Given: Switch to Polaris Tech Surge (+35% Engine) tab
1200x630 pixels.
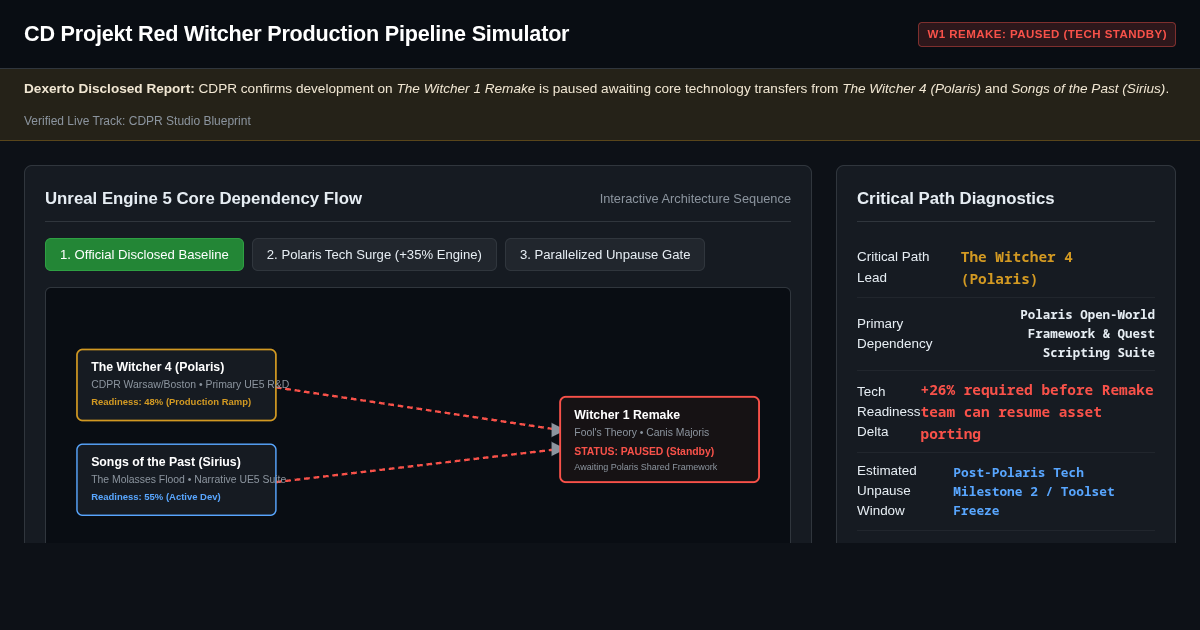Looking at the screenshot, I should coord(374,254).
